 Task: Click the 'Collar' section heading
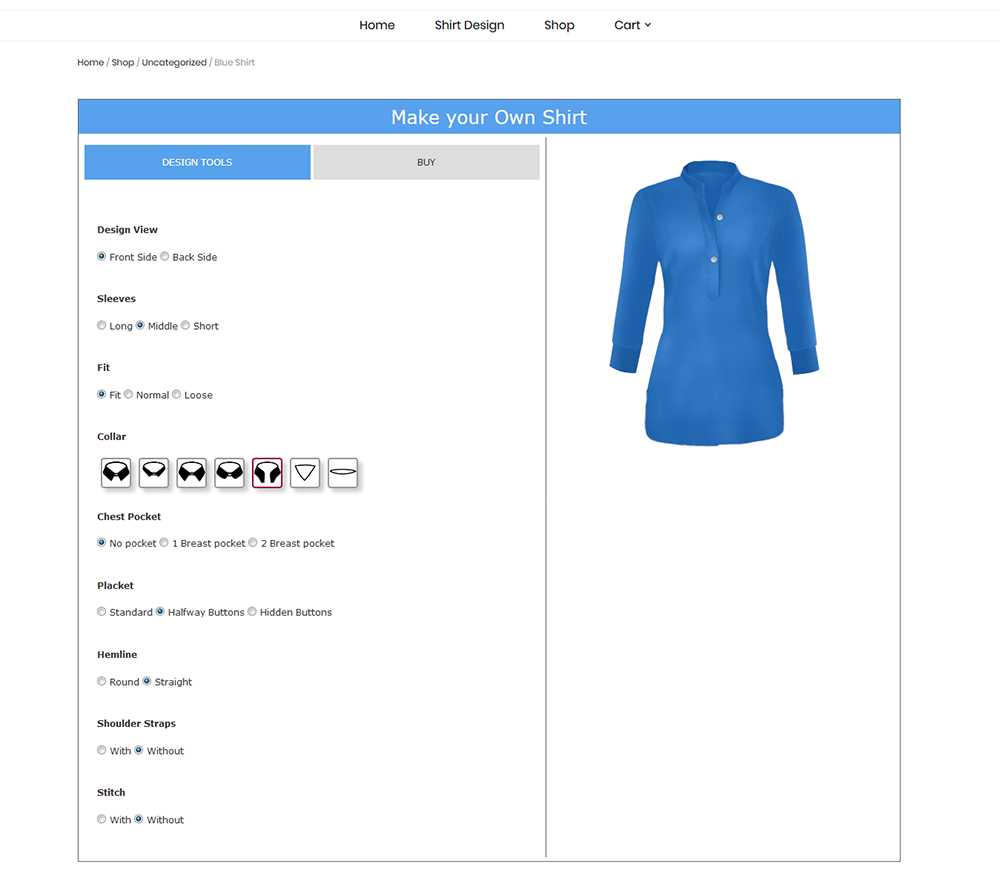pos(112,436)
